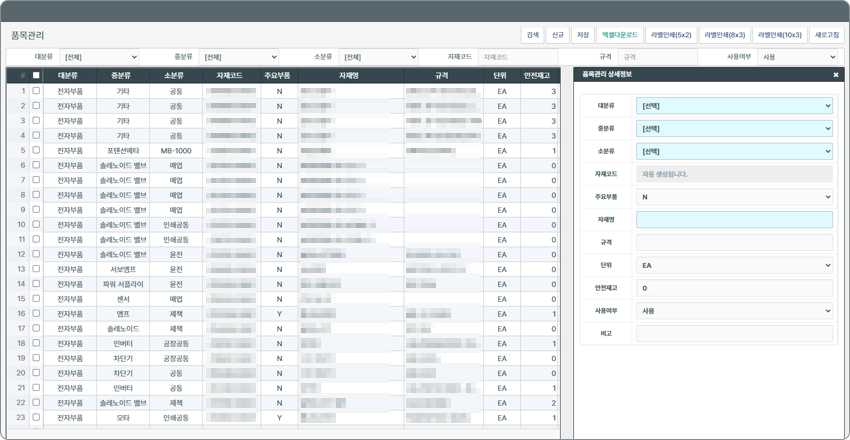
Task: Select the 서보앰프 cell in row 13
Action: click(x=123, y=269)
